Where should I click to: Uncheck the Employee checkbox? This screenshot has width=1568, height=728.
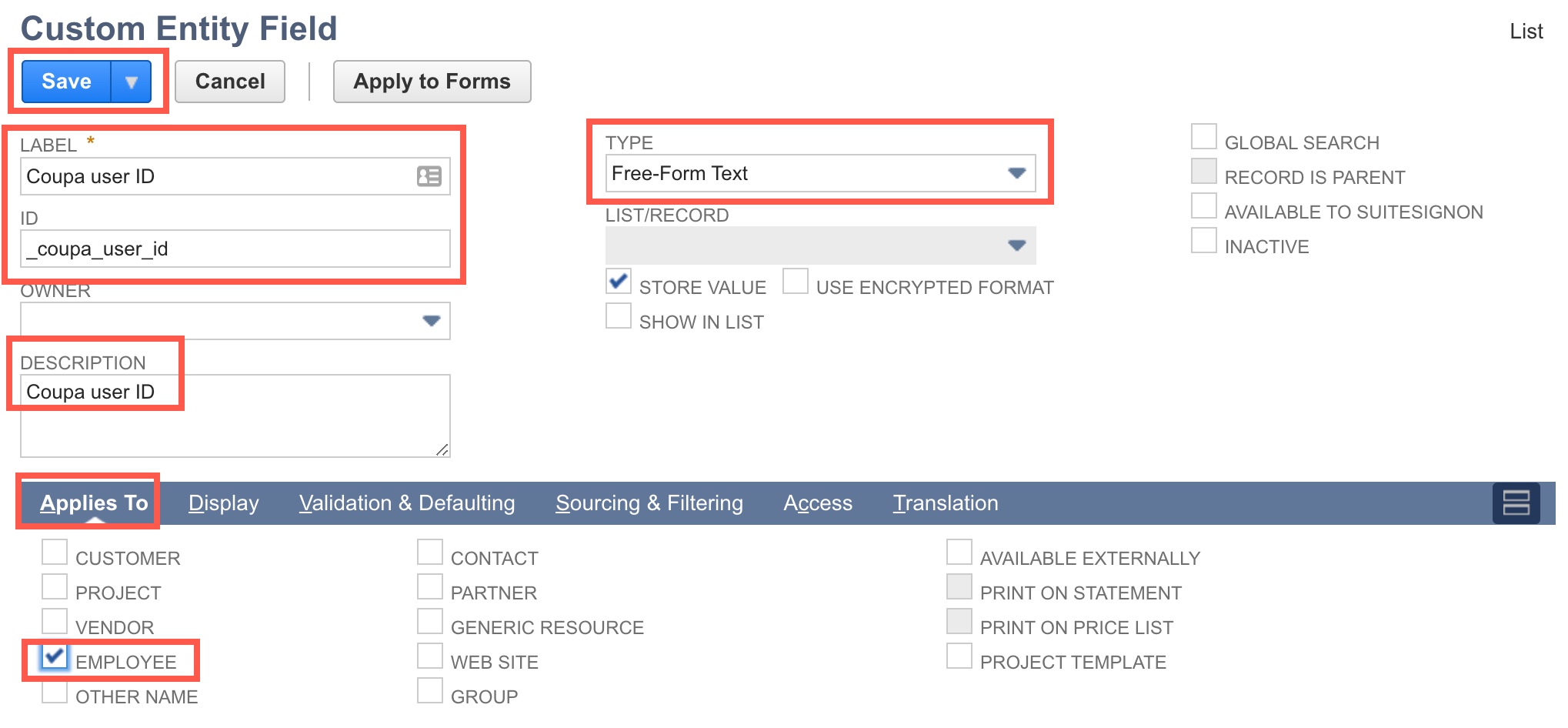point(55,656)
